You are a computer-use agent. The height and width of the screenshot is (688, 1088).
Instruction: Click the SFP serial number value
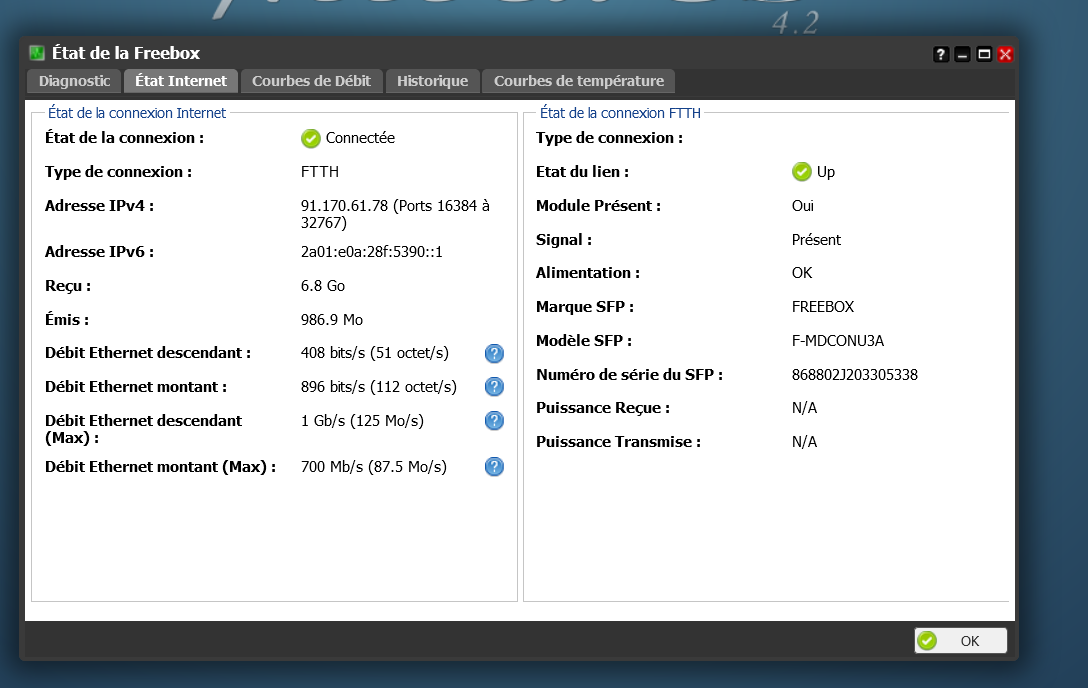(854, 375)
